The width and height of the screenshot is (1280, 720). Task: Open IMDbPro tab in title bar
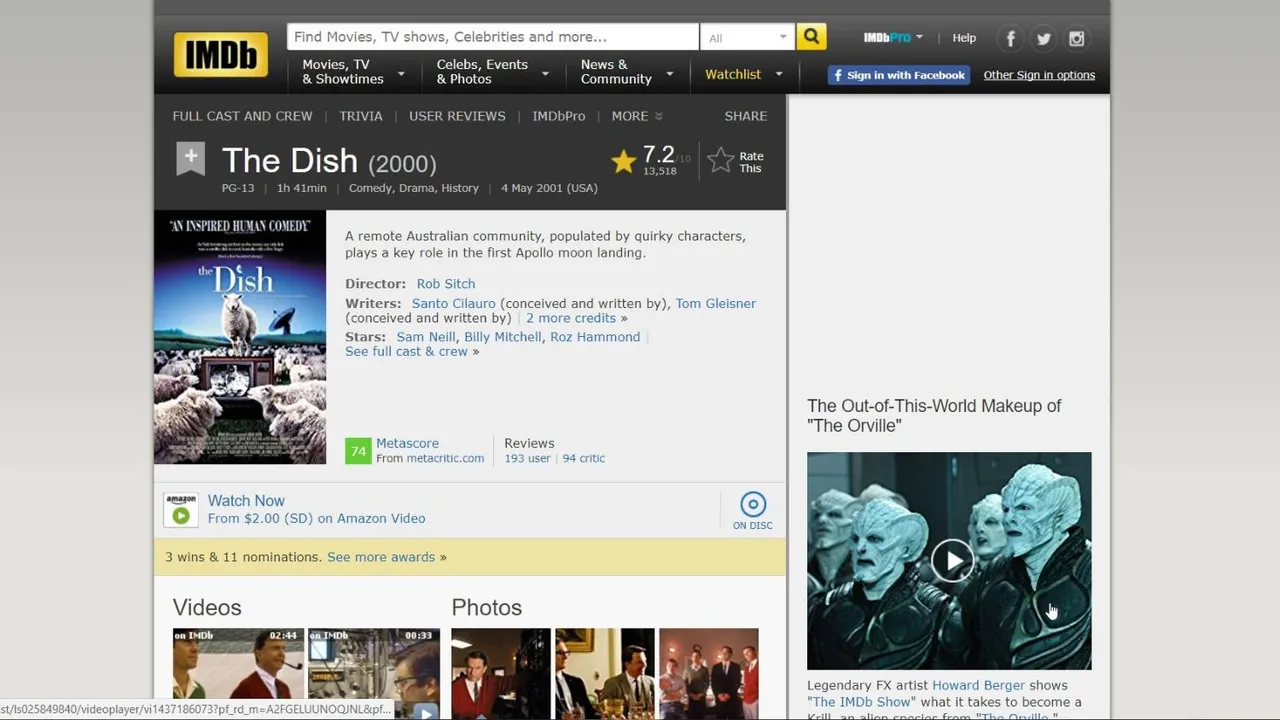point(559,116)
